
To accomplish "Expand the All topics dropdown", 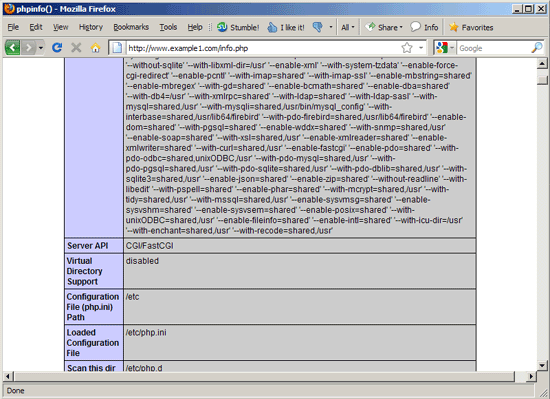I will tap(348, 27).
